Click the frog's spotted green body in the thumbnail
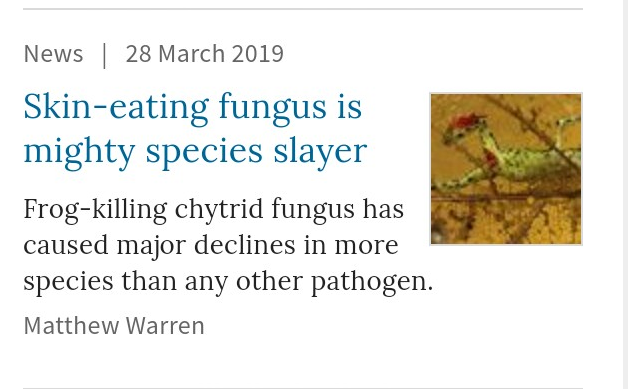 tap(531, 162)
